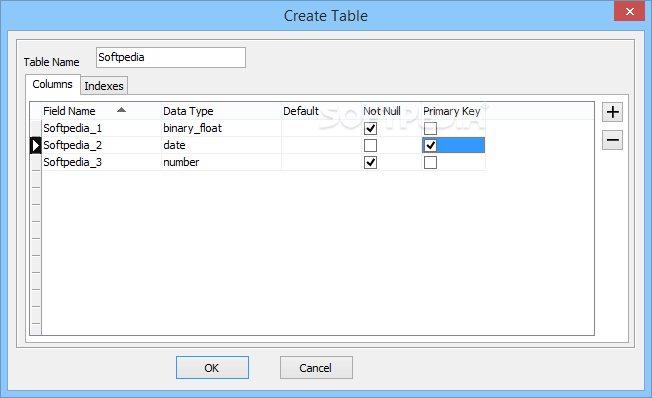Enable Primary Key for Softpedia_1

pos(430,129)
